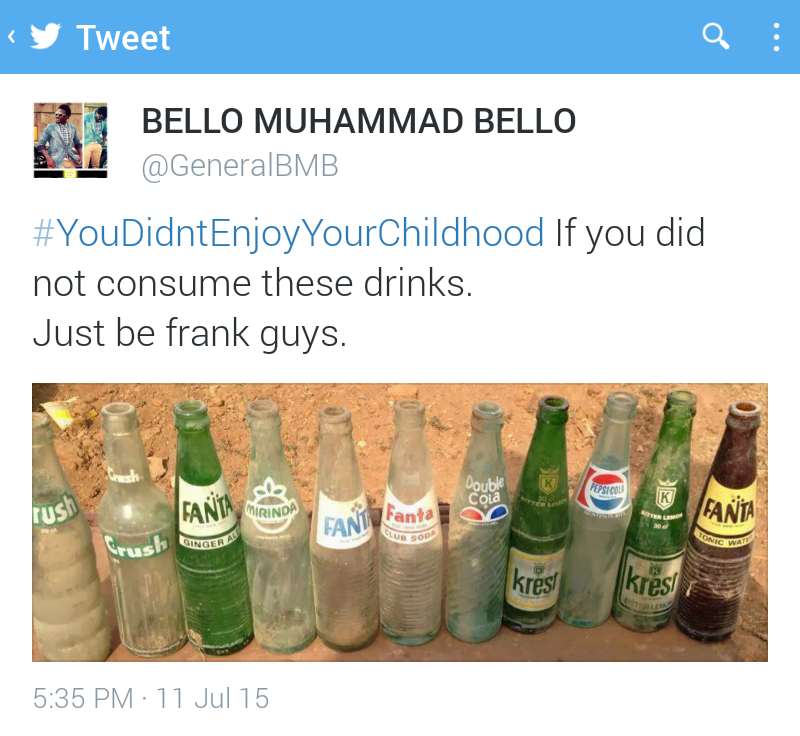800x736 pixels.
Task: Click the Twitter bird logo
Action: (45, 36)
